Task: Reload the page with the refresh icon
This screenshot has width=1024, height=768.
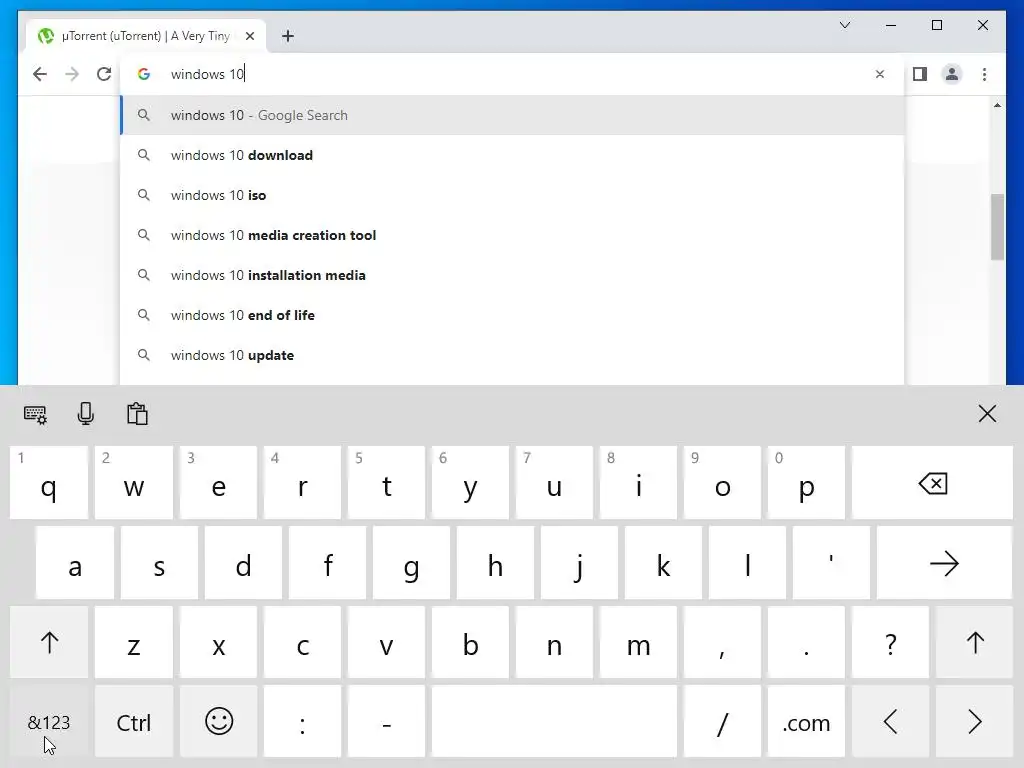Action: click(104, 74)
